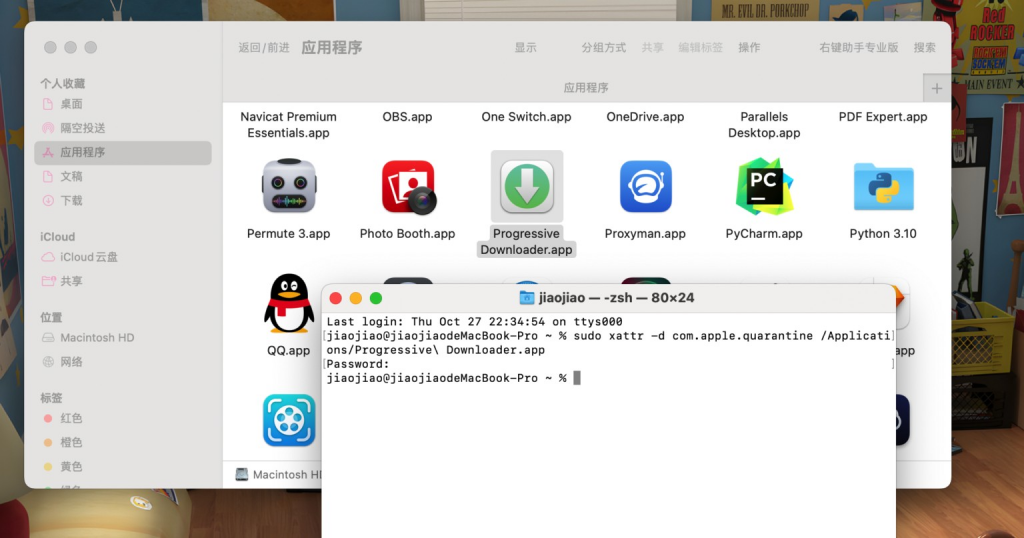Open the Permute 3 app icon

[289, 187]
